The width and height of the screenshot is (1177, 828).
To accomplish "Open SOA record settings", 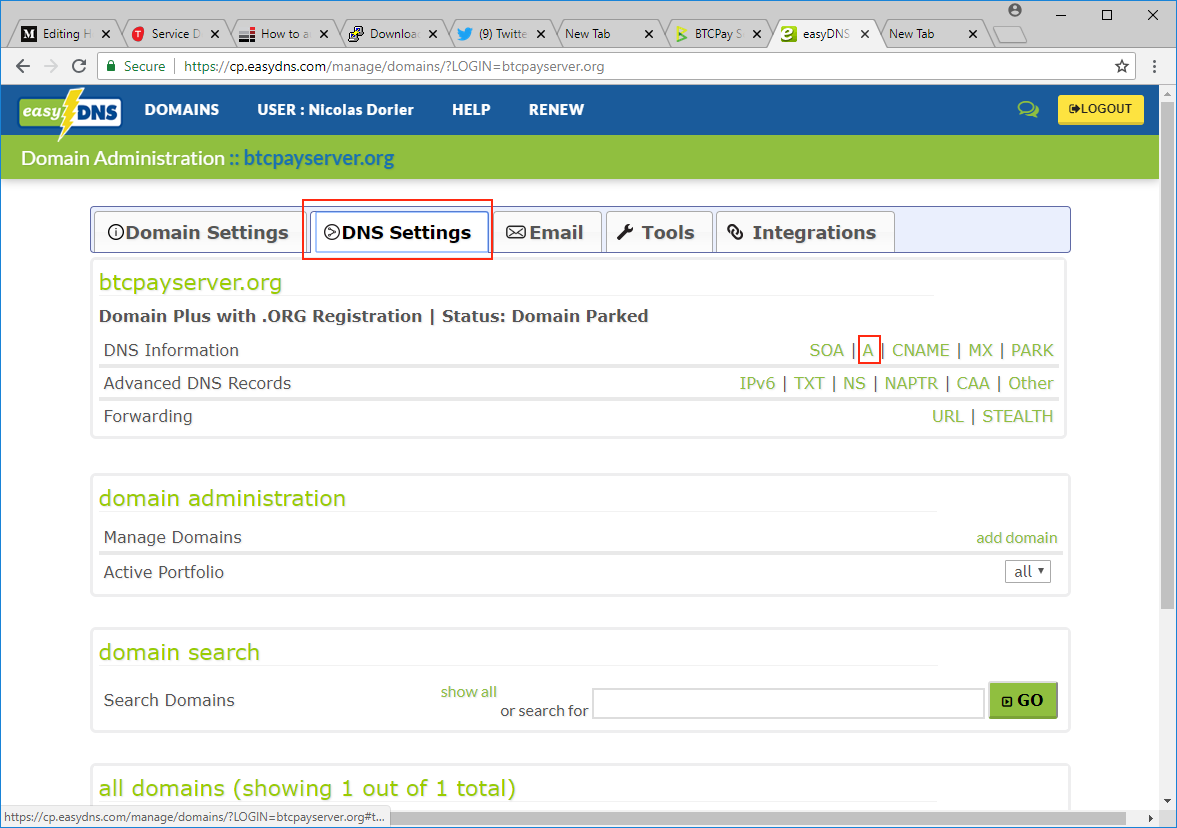I will click(826, 351).
